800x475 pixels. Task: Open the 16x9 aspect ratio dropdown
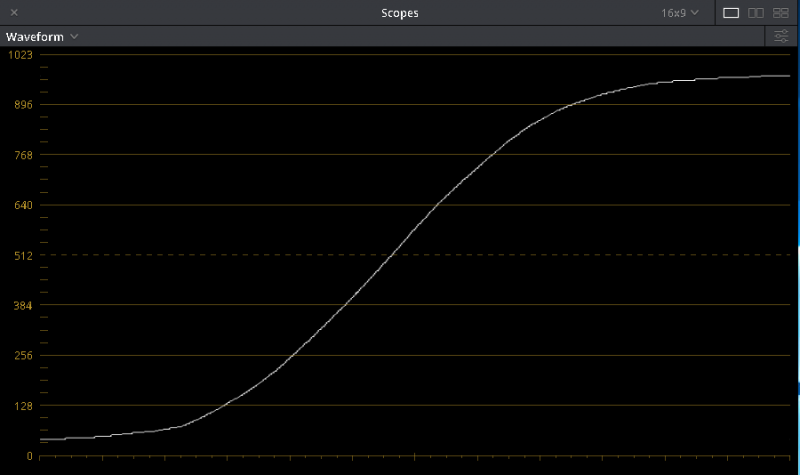click(680, 13)
